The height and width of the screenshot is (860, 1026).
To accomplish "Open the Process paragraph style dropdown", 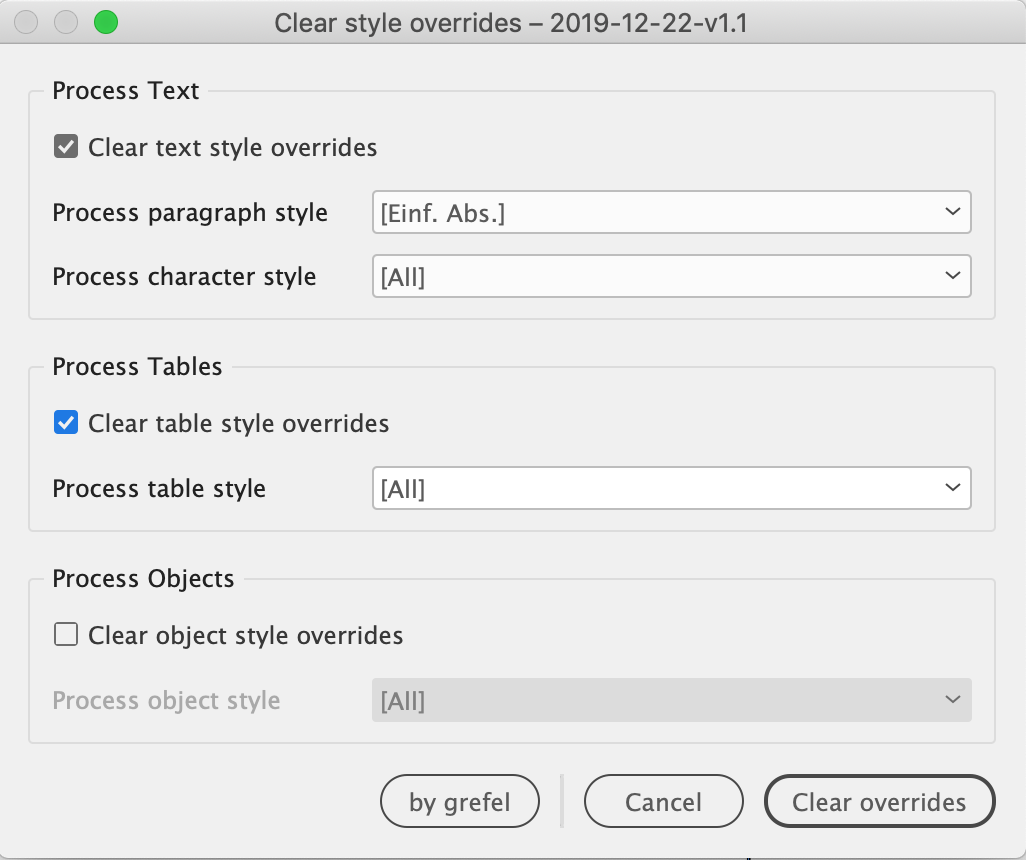I will tap(671, 213).
